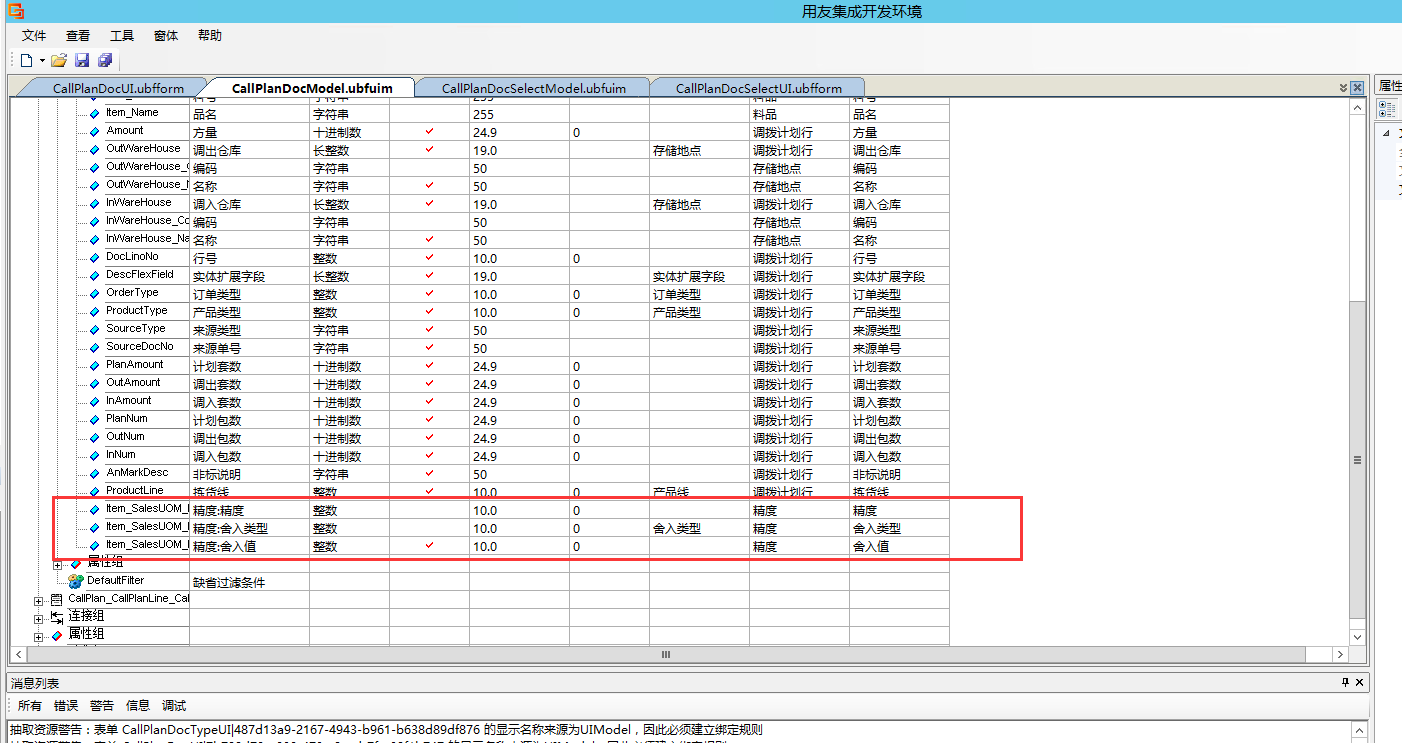Screen dimensions: 1402x743
Task: Open the 工具 menu
Action: [122, 36]
